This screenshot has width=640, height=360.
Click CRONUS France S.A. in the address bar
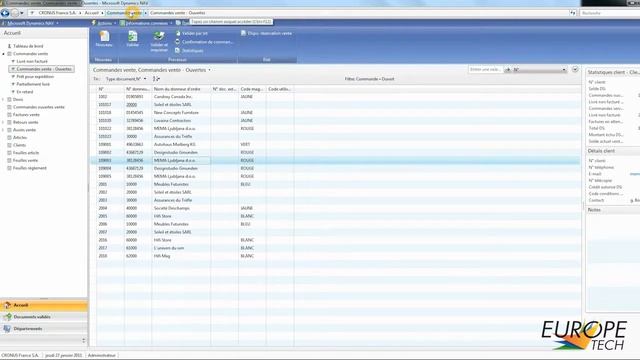[57, 13]
